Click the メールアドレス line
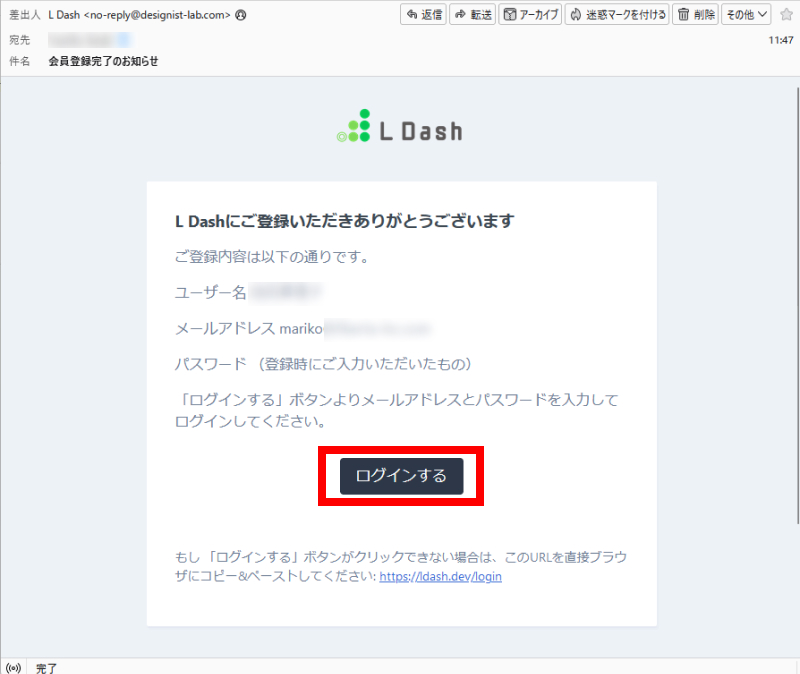Viewport: 800px width, 674px height. [x=303, y=328]
